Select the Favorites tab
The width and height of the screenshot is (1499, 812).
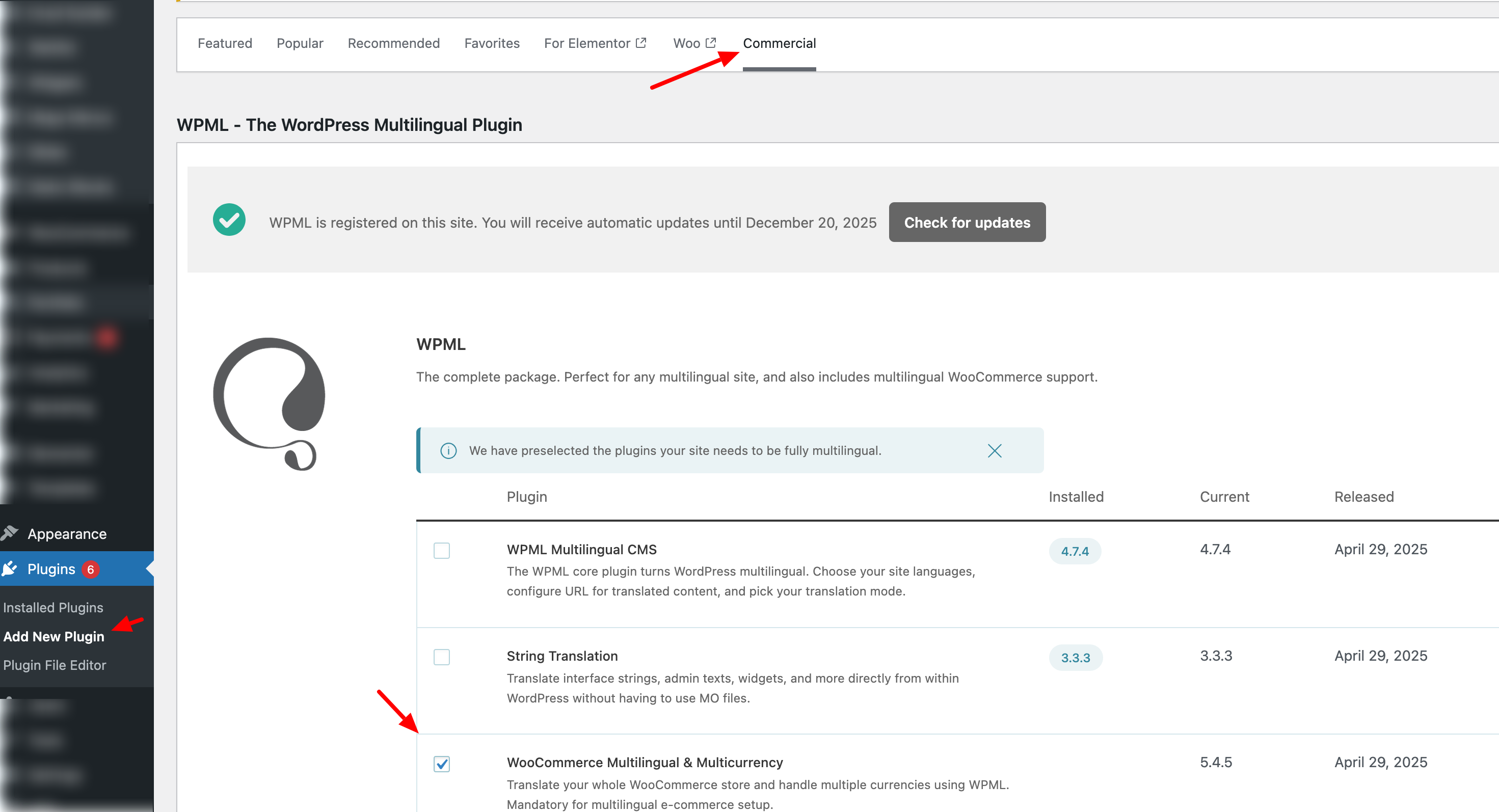[492, 43]
